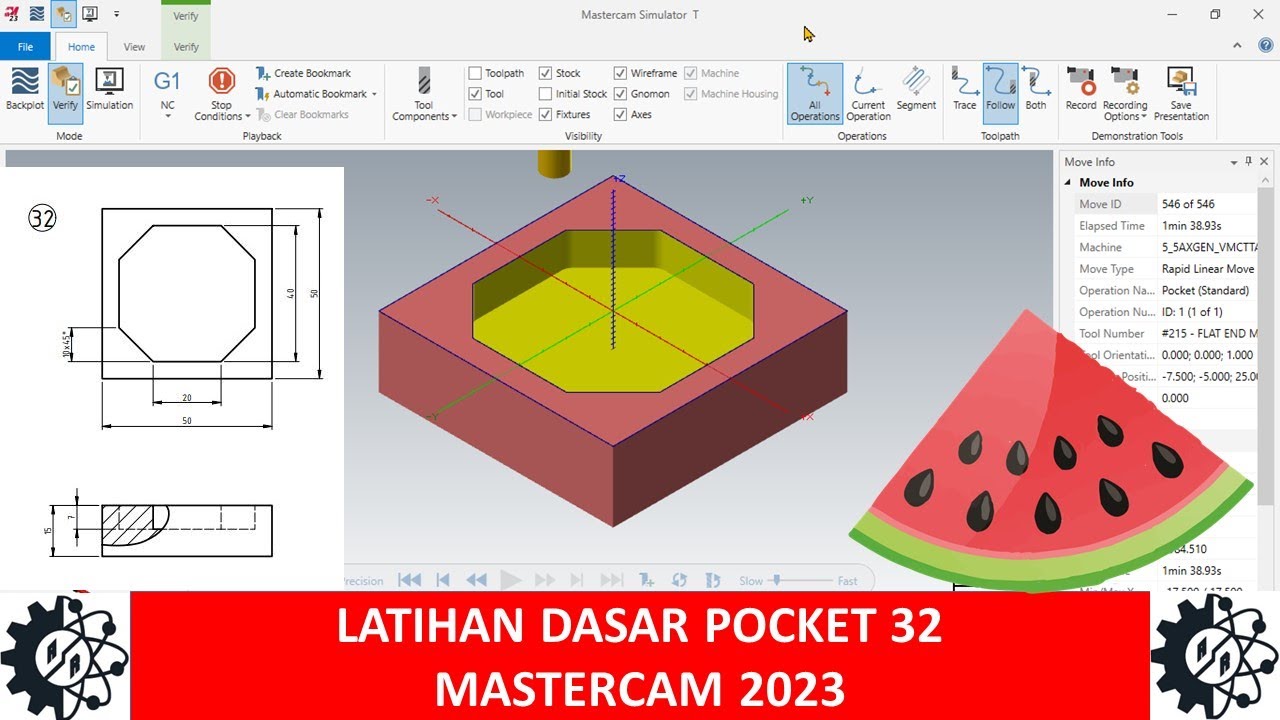
Task: Open the Help question mark icon
Action: coord(1264,46)
